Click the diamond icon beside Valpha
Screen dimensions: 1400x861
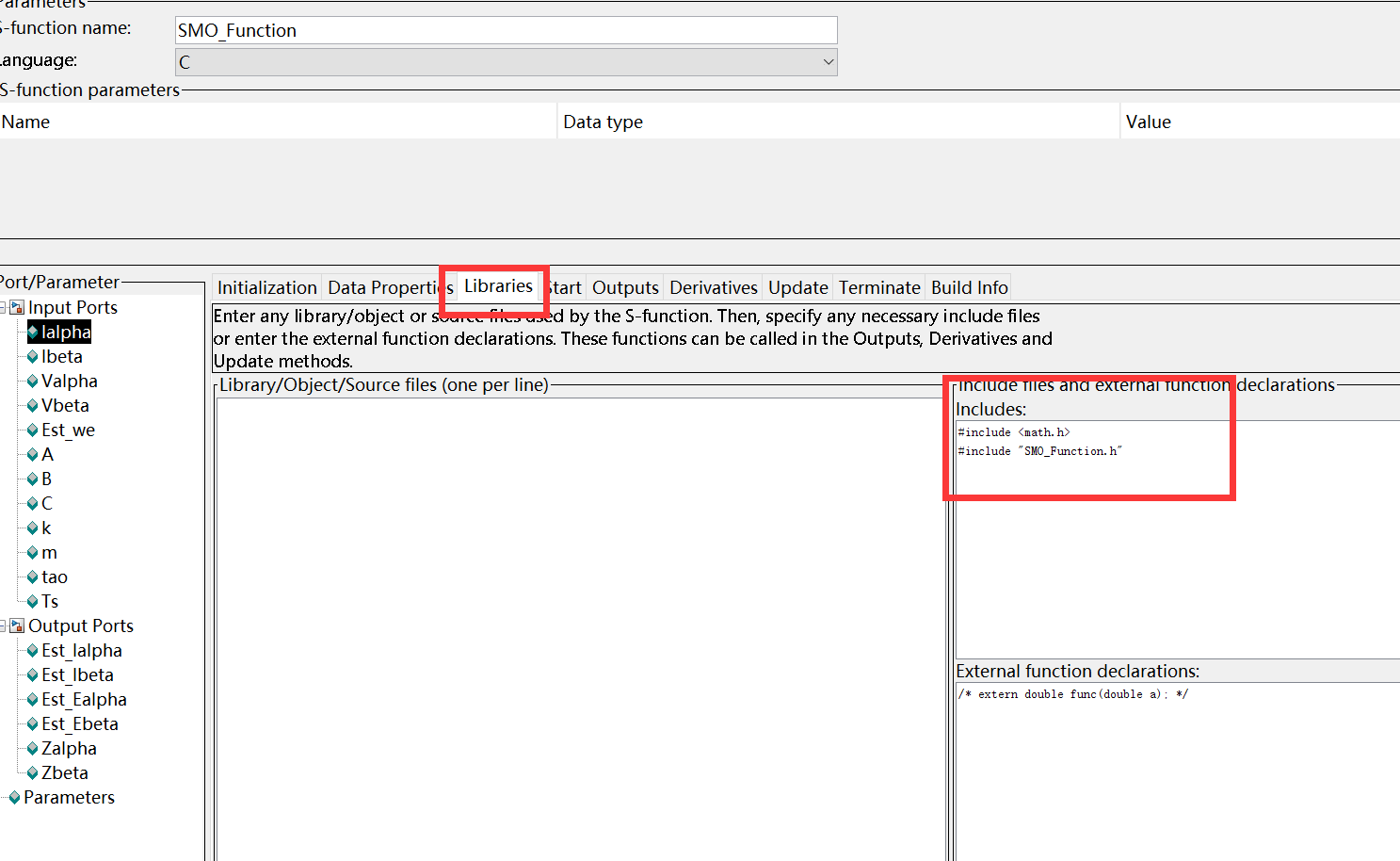33,382
